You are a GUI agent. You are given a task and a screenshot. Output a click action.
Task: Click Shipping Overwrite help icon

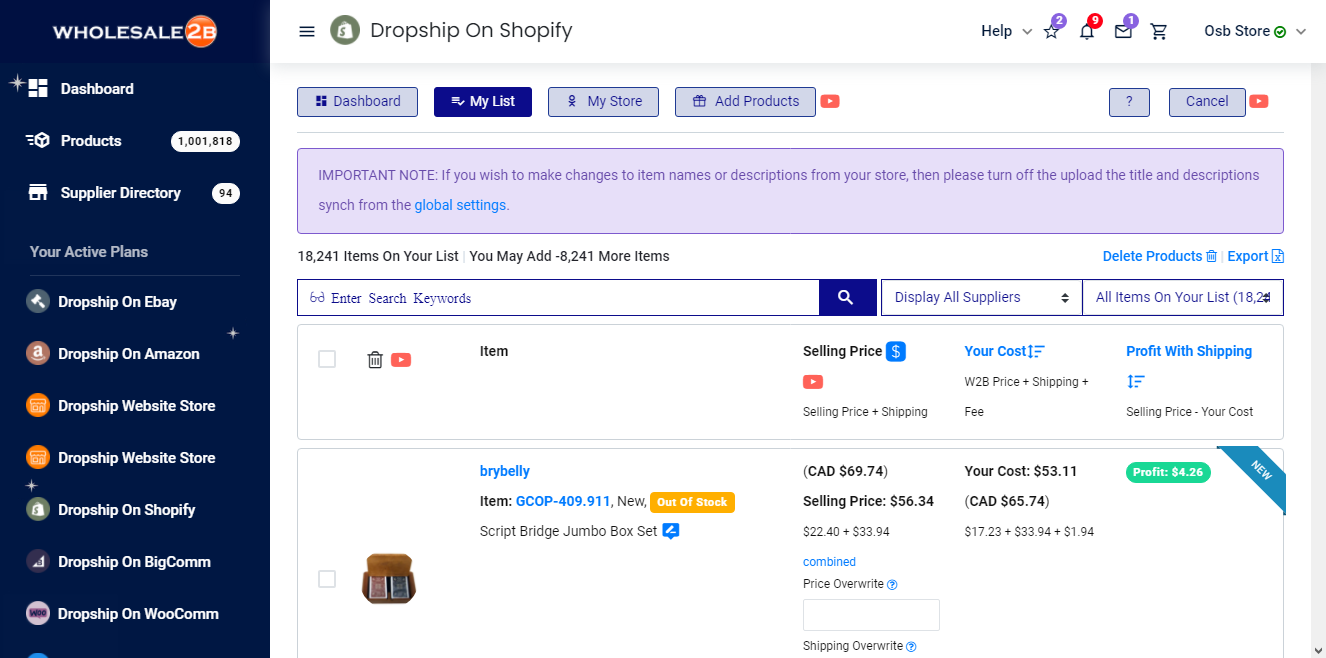coord(912,646)
